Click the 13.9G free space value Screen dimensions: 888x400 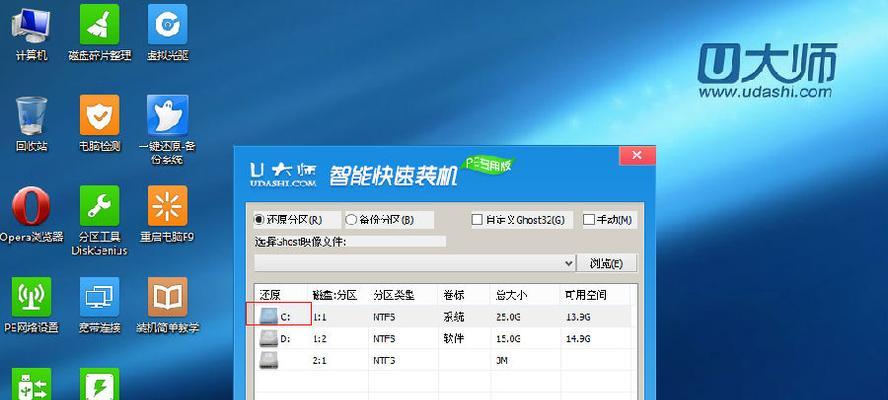tap(578, 317)
